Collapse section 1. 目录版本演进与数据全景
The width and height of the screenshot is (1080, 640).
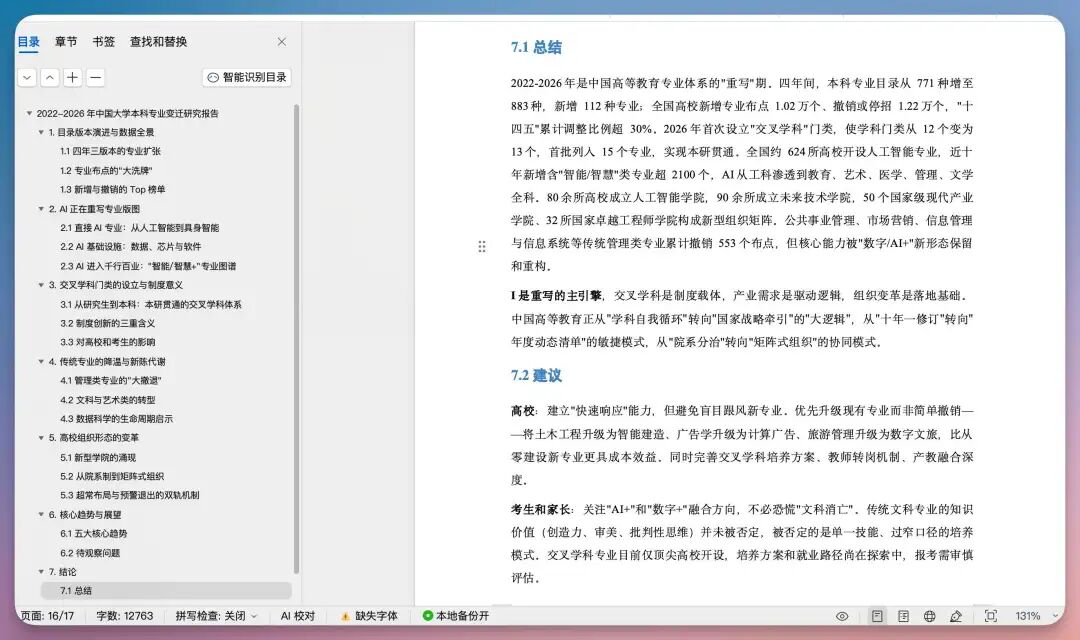41,132
